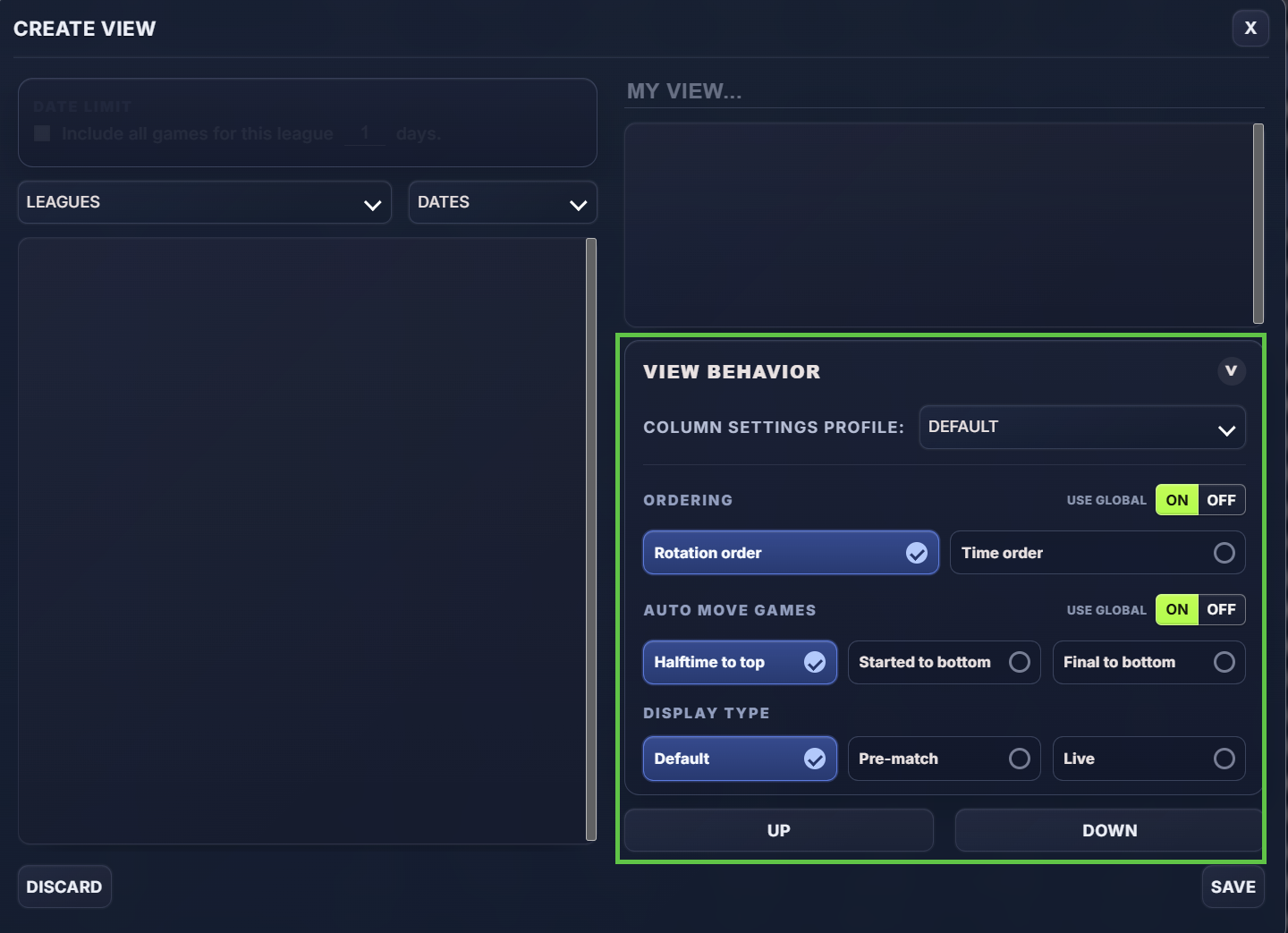
Task: Toggle Final to bottom
Action: pyautogui.click(x=1149, y=662)
